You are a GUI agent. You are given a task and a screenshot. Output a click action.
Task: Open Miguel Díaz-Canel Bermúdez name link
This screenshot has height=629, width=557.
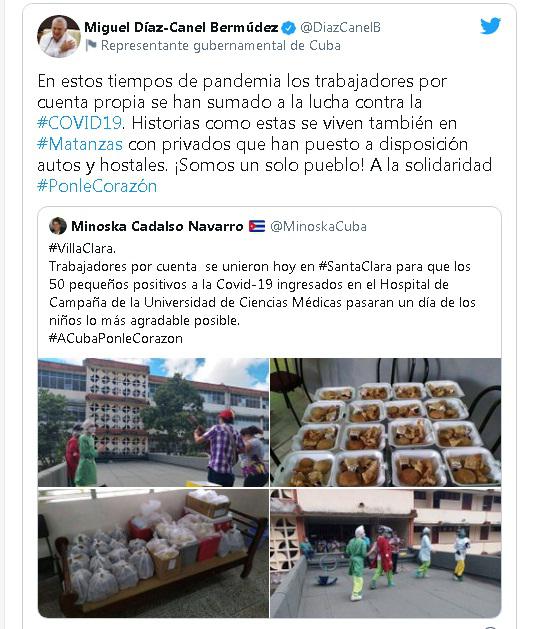point(181,27)
